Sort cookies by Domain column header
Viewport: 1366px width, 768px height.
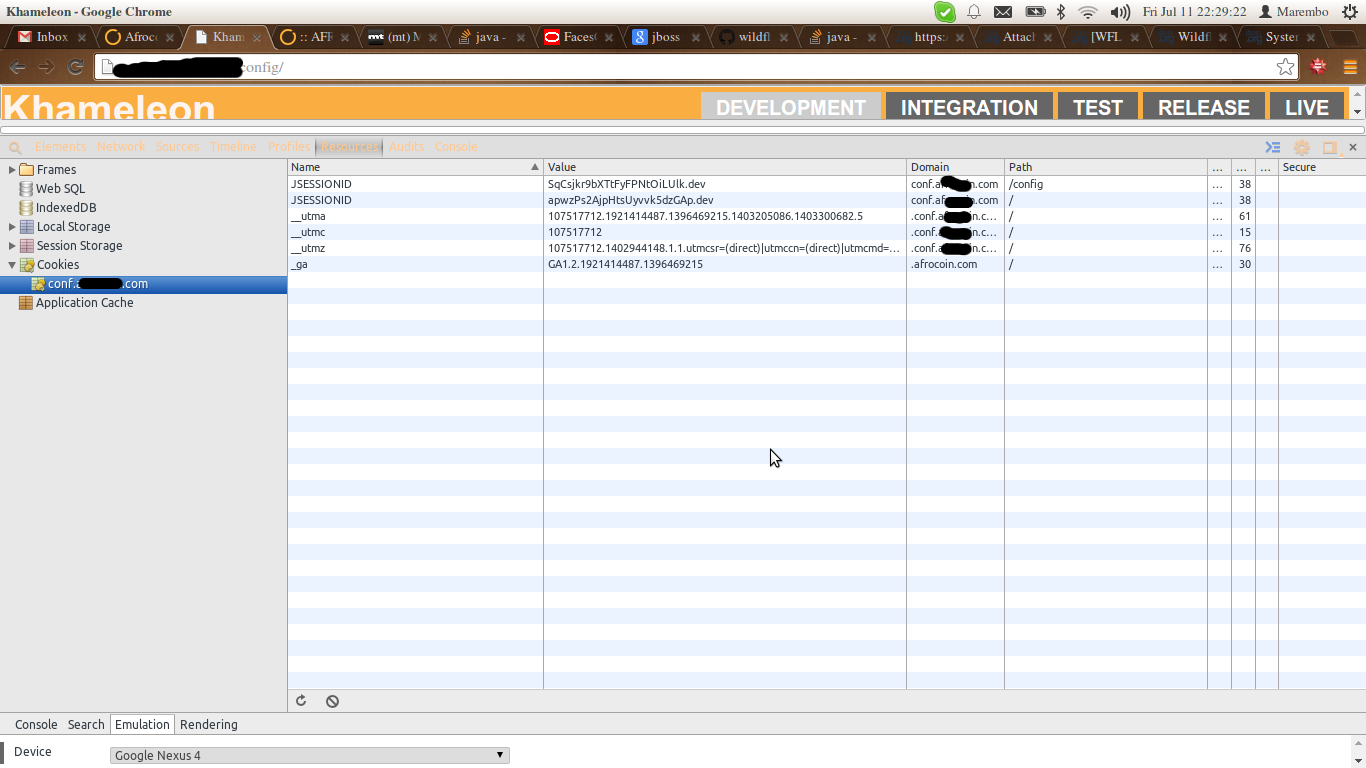click(955, 167)
